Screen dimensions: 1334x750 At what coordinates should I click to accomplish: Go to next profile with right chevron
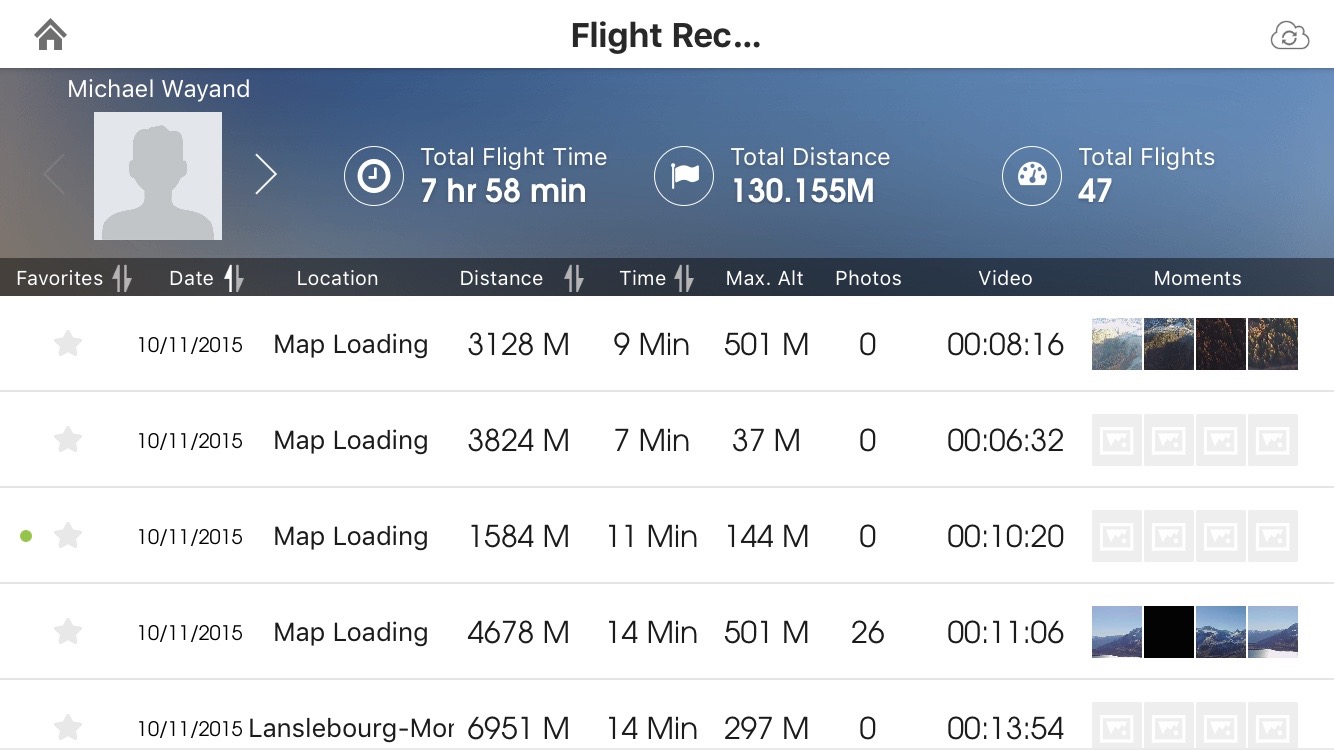265,175
